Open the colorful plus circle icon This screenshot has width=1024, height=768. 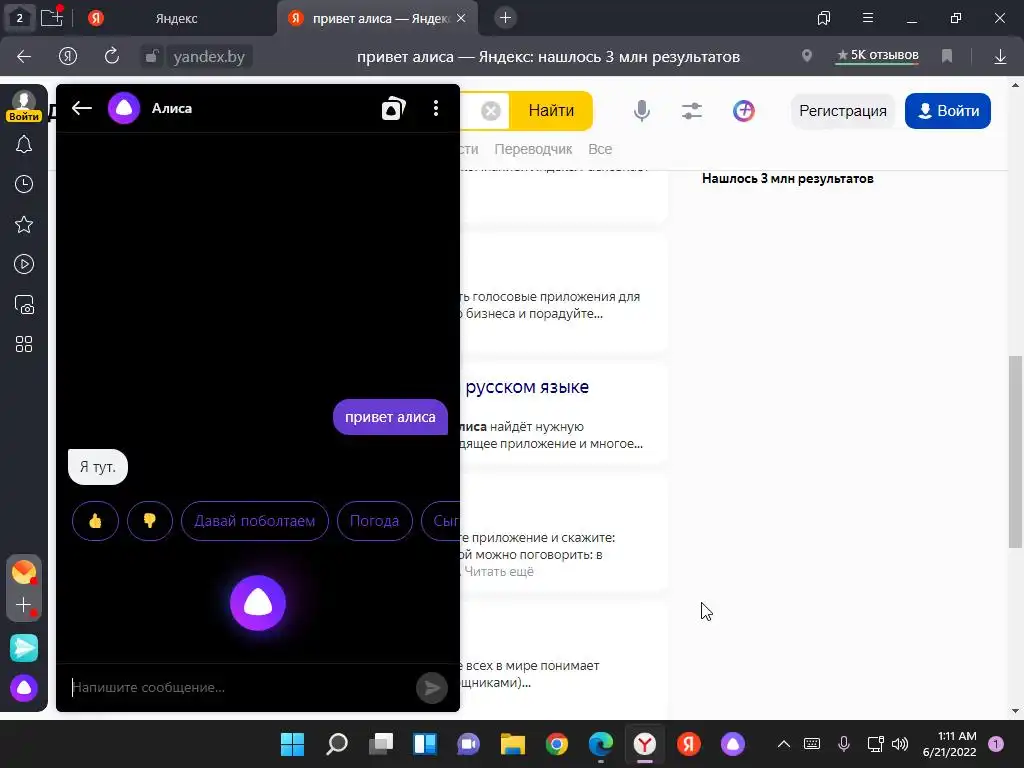pyautogui.click(x=743, y=110)
